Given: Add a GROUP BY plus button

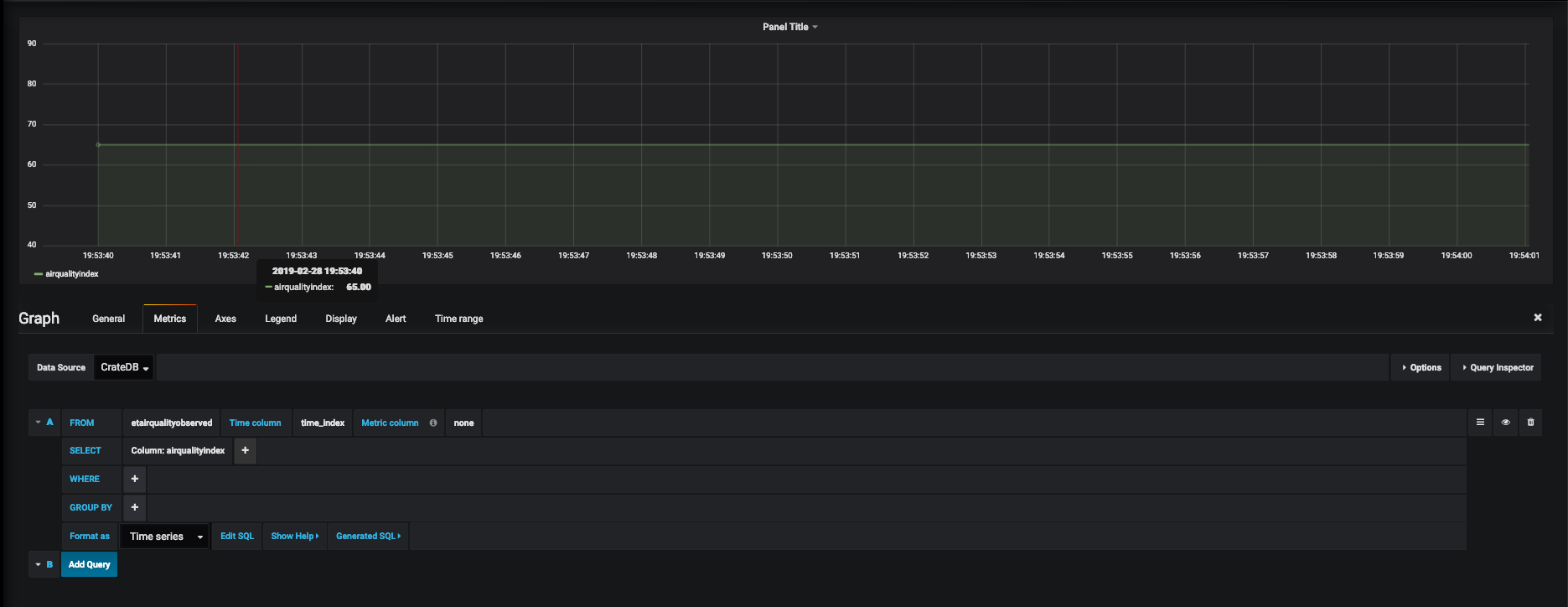Looking at the screenshot, I should coord(134,508).
